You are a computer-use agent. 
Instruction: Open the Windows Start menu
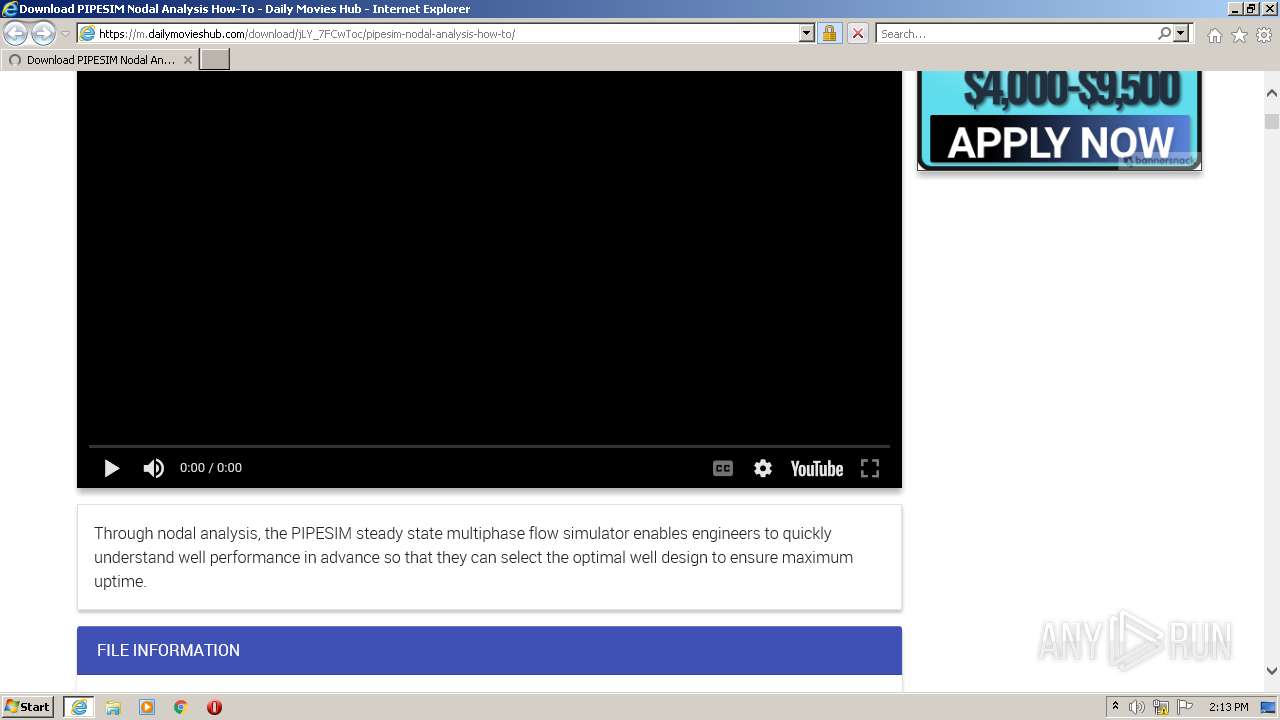(28, 706)
